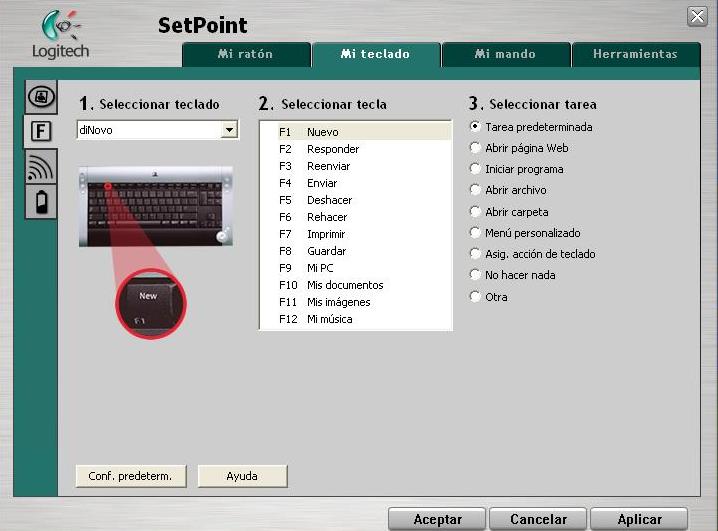
Task: Open the hot keys settings sidebar icon
Action: (40, 97)
